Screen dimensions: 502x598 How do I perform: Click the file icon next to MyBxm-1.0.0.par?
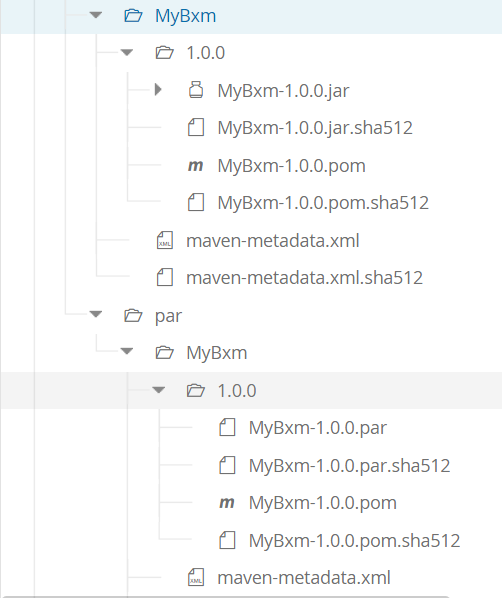pos(227,427)
